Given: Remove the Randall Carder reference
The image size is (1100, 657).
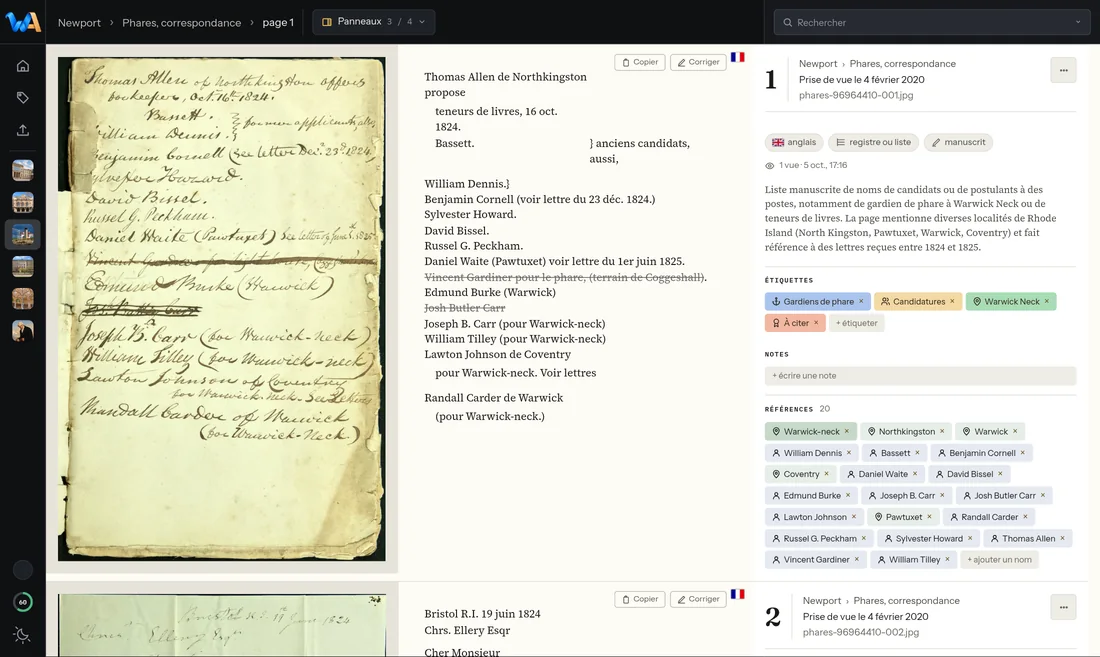Looking at the screenshot, I should pos(1025,517).
